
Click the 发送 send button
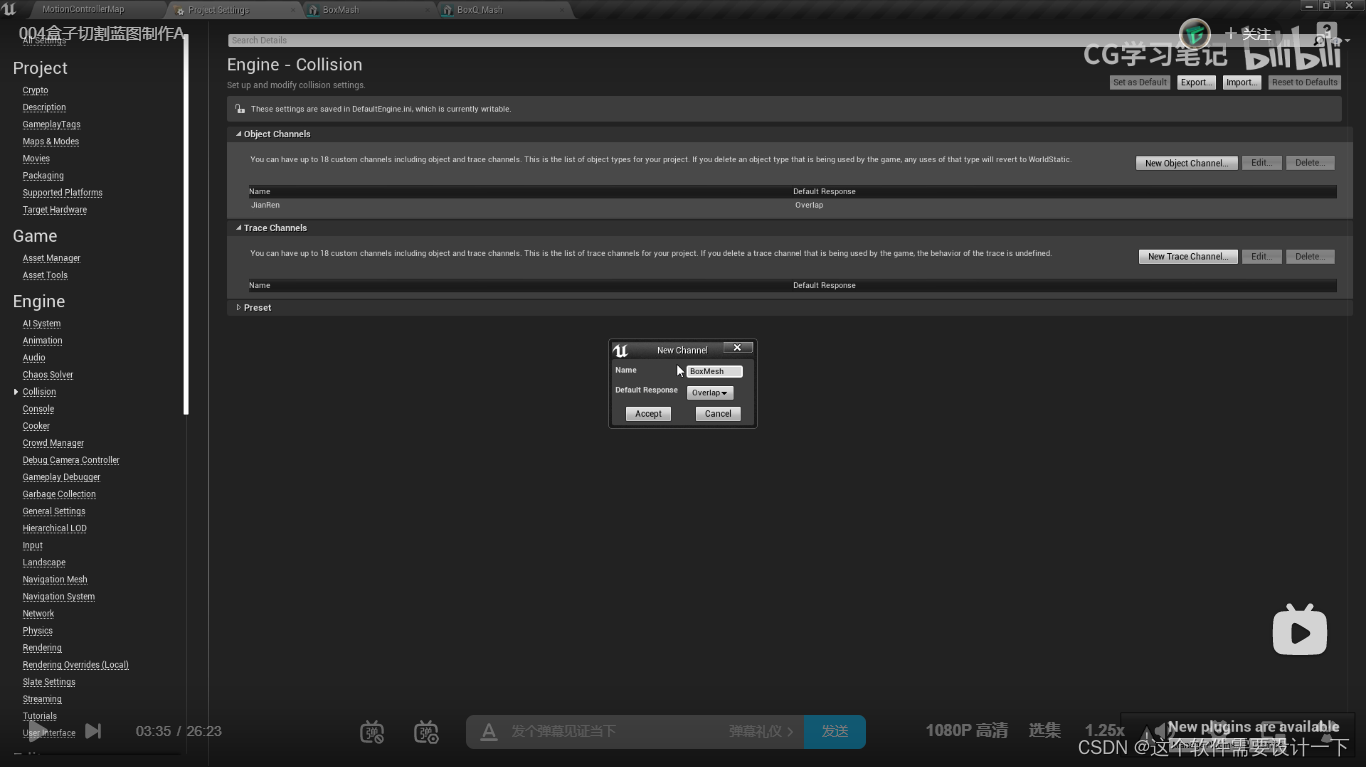point(835,732)
